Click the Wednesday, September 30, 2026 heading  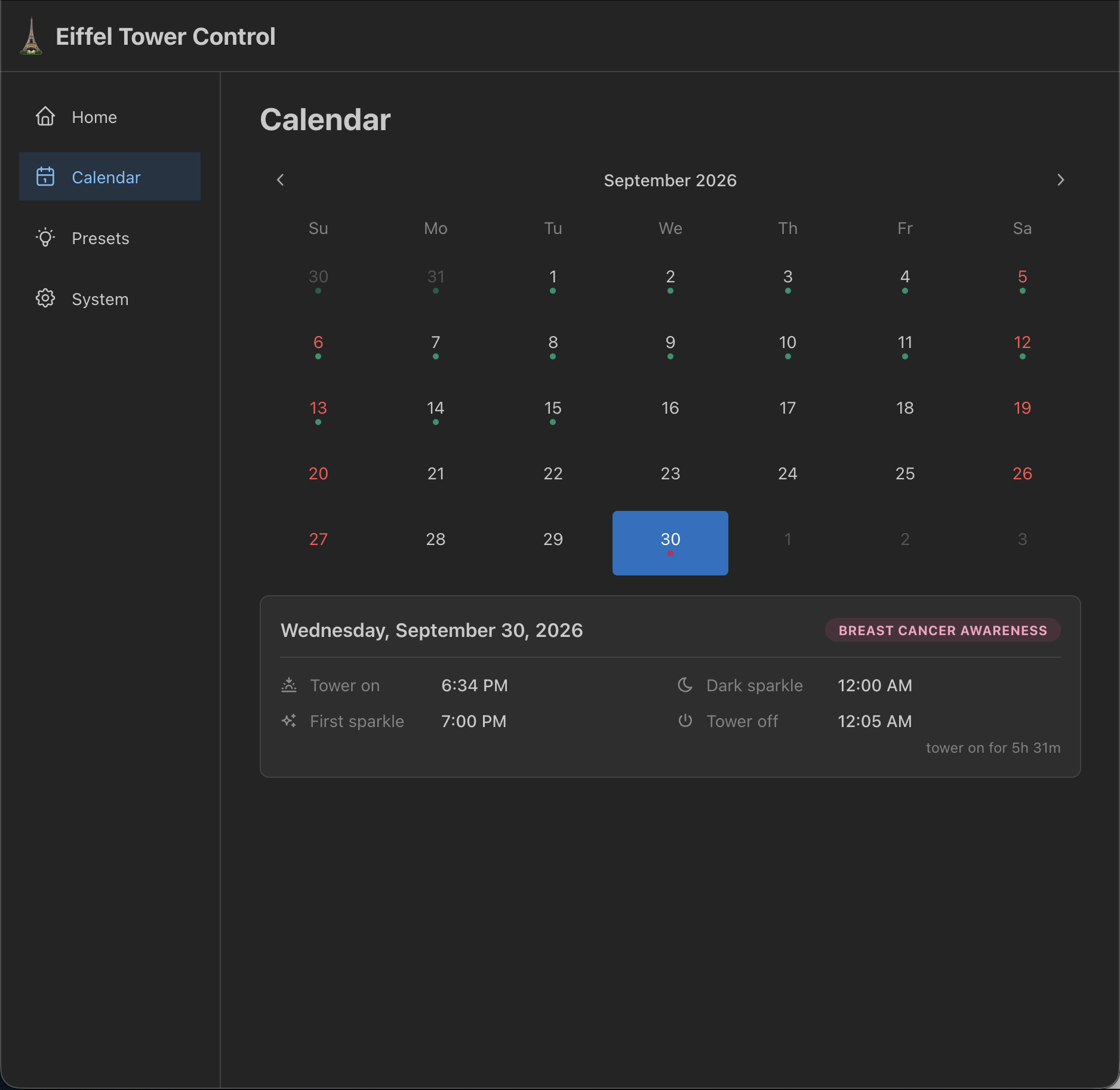tap(432, 630)
